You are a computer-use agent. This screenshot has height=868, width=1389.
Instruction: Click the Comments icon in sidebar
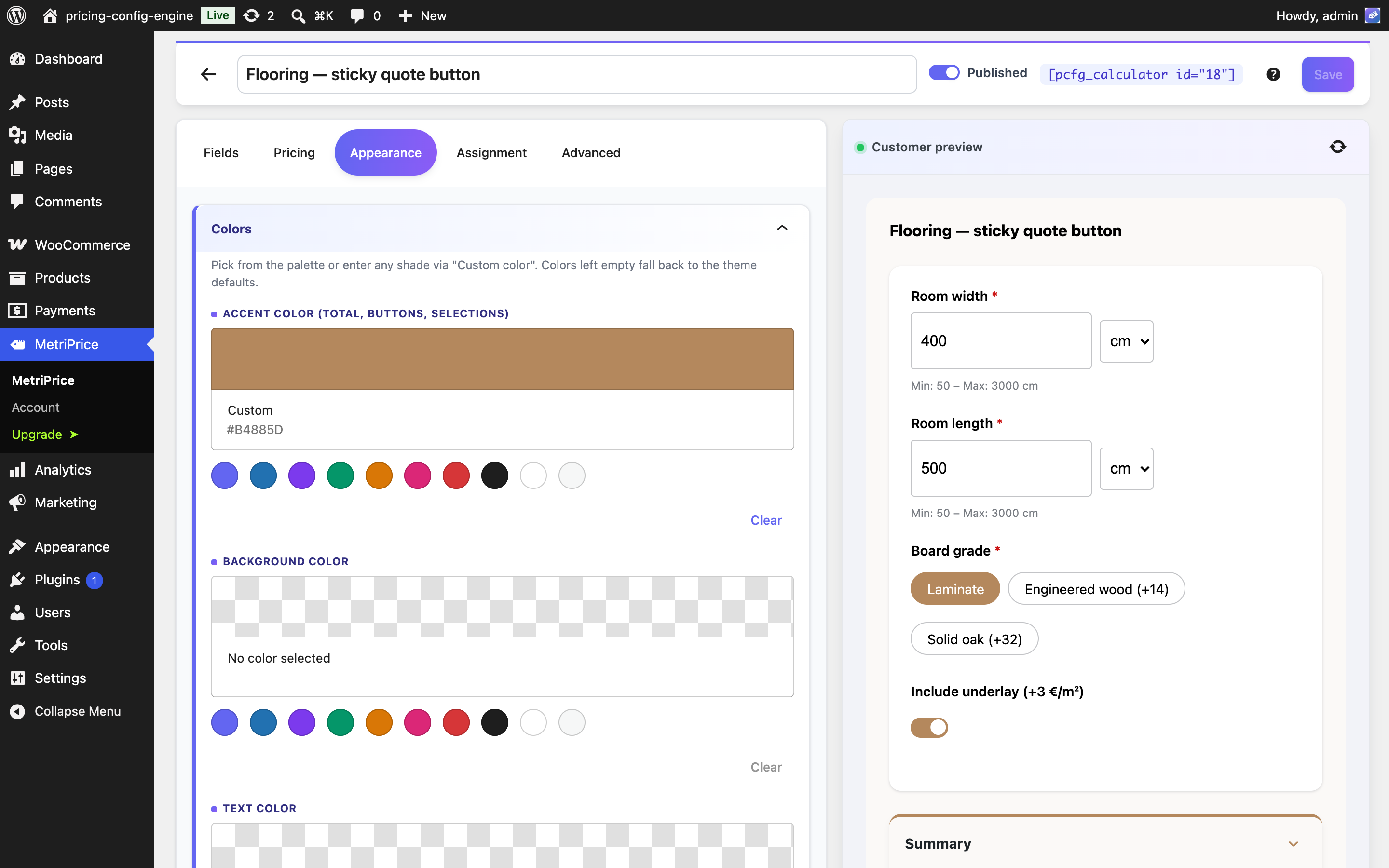(x=17, y=202)
